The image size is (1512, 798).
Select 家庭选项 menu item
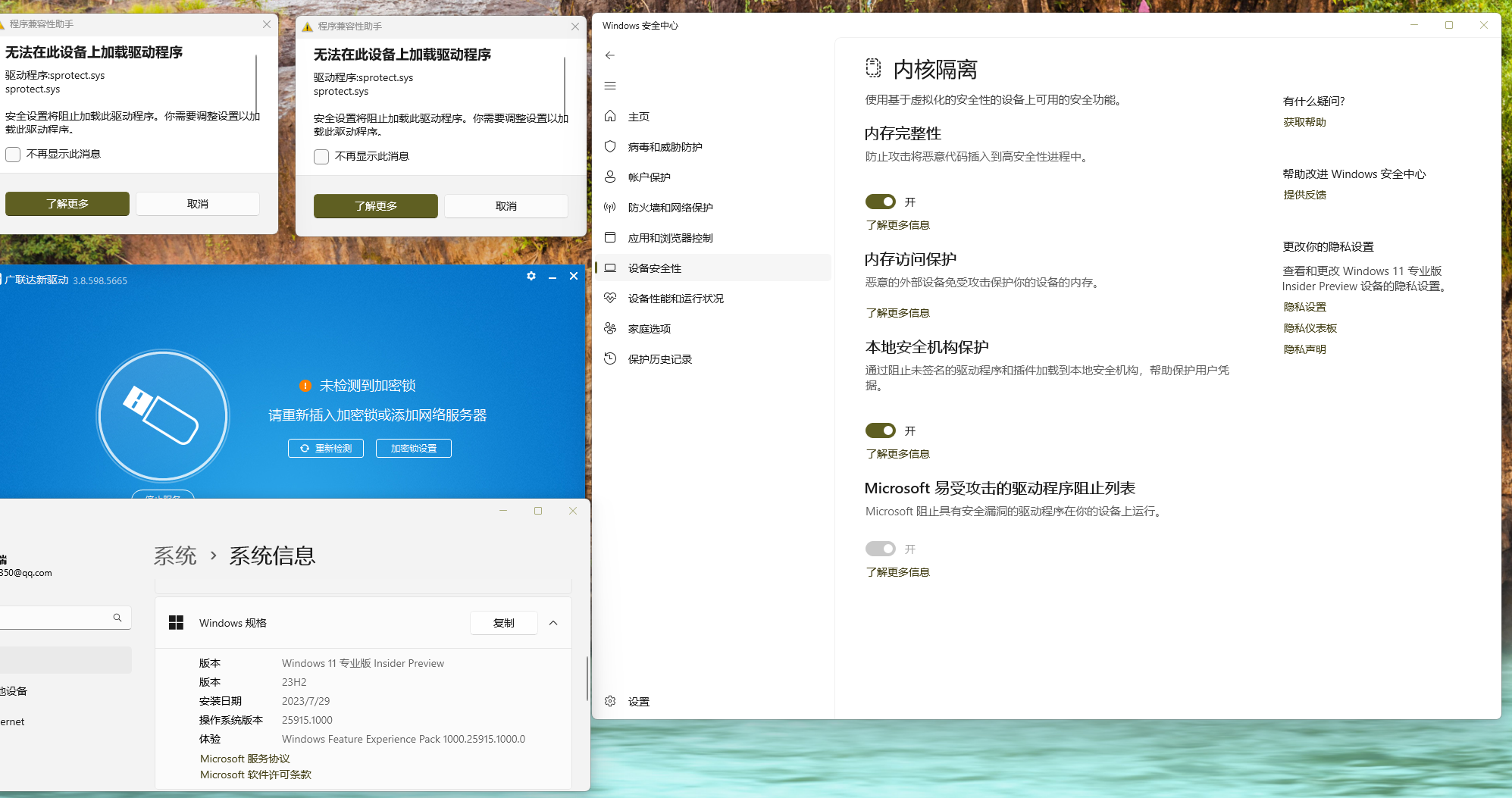point(649,329)
